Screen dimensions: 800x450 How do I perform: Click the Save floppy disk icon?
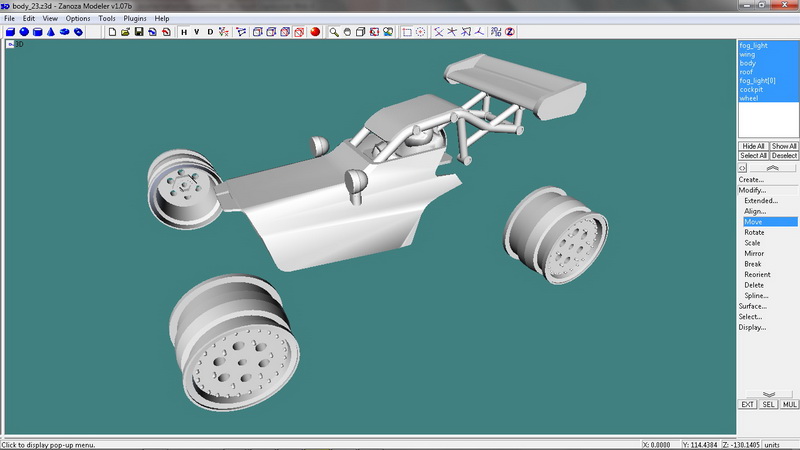[x=139, y=32]
